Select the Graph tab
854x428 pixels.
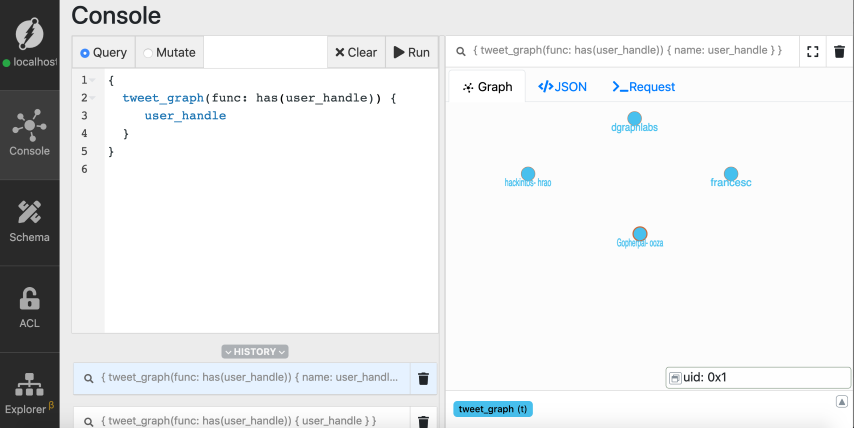487,87
